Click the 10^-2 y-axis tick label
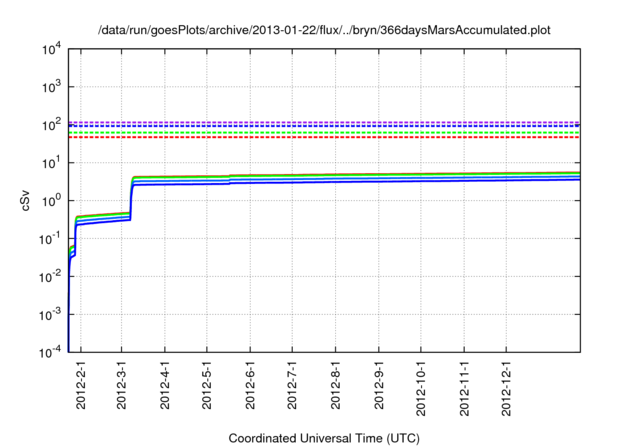640x448 pixels. coord(51,277)
